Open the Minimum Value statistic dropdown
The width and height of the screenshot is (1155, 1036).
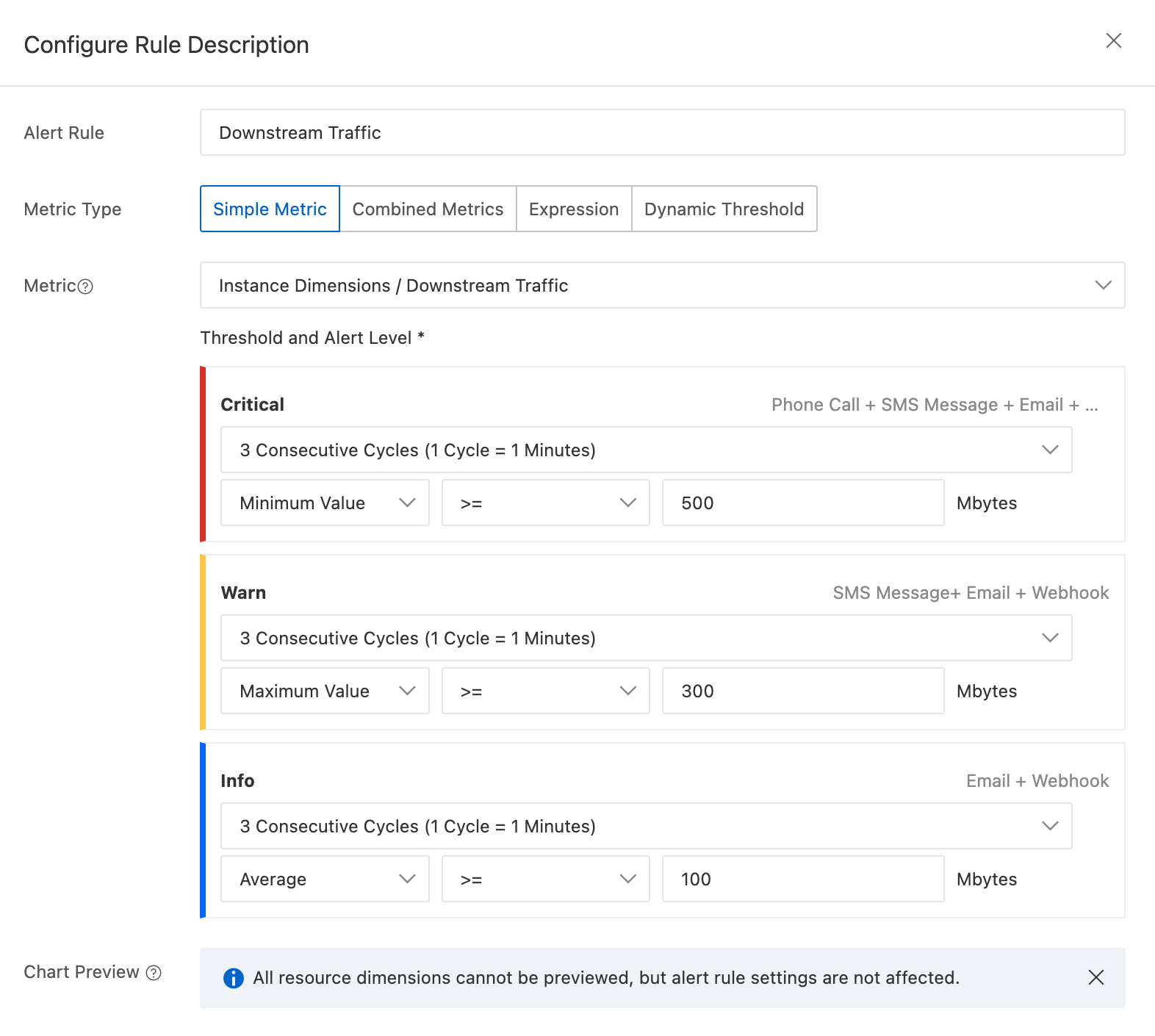click(325, 503)
